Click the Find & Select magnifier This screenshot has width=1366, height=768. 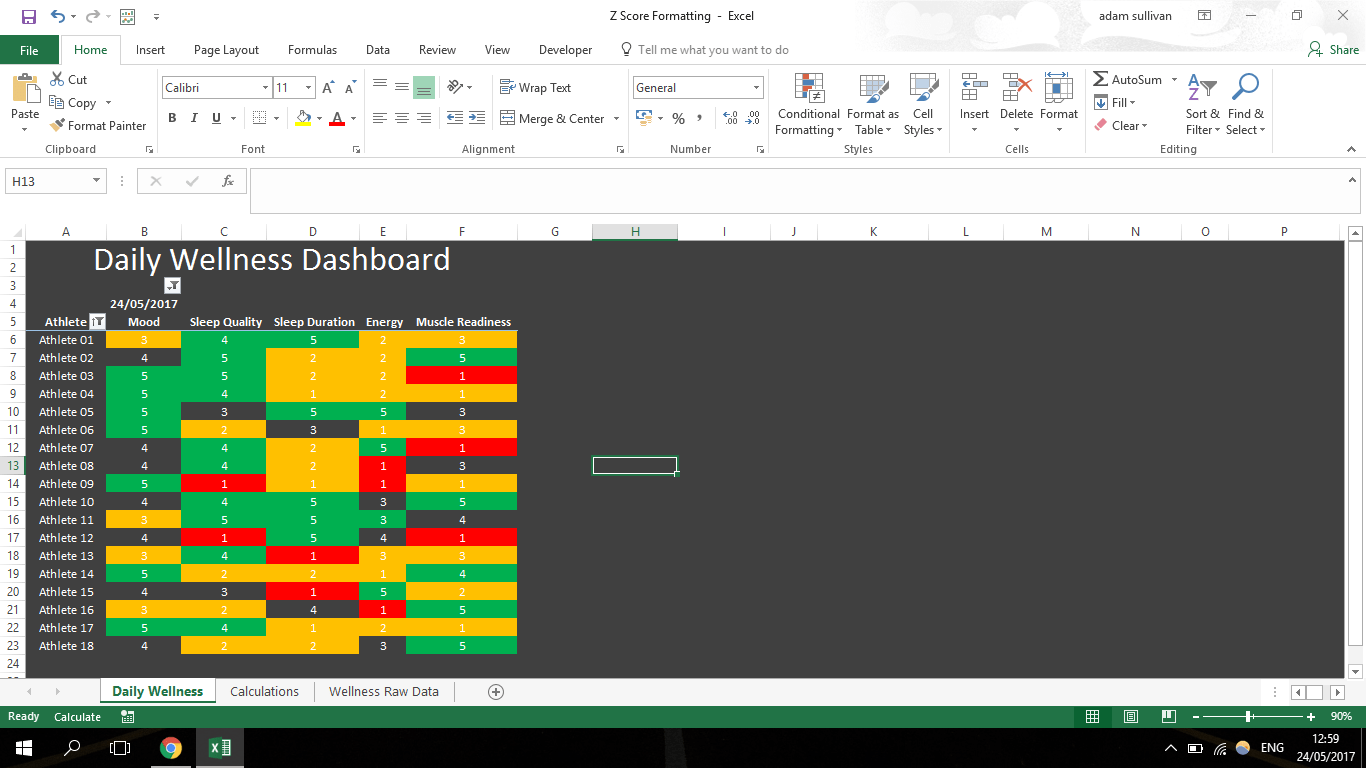(1245, 105)
